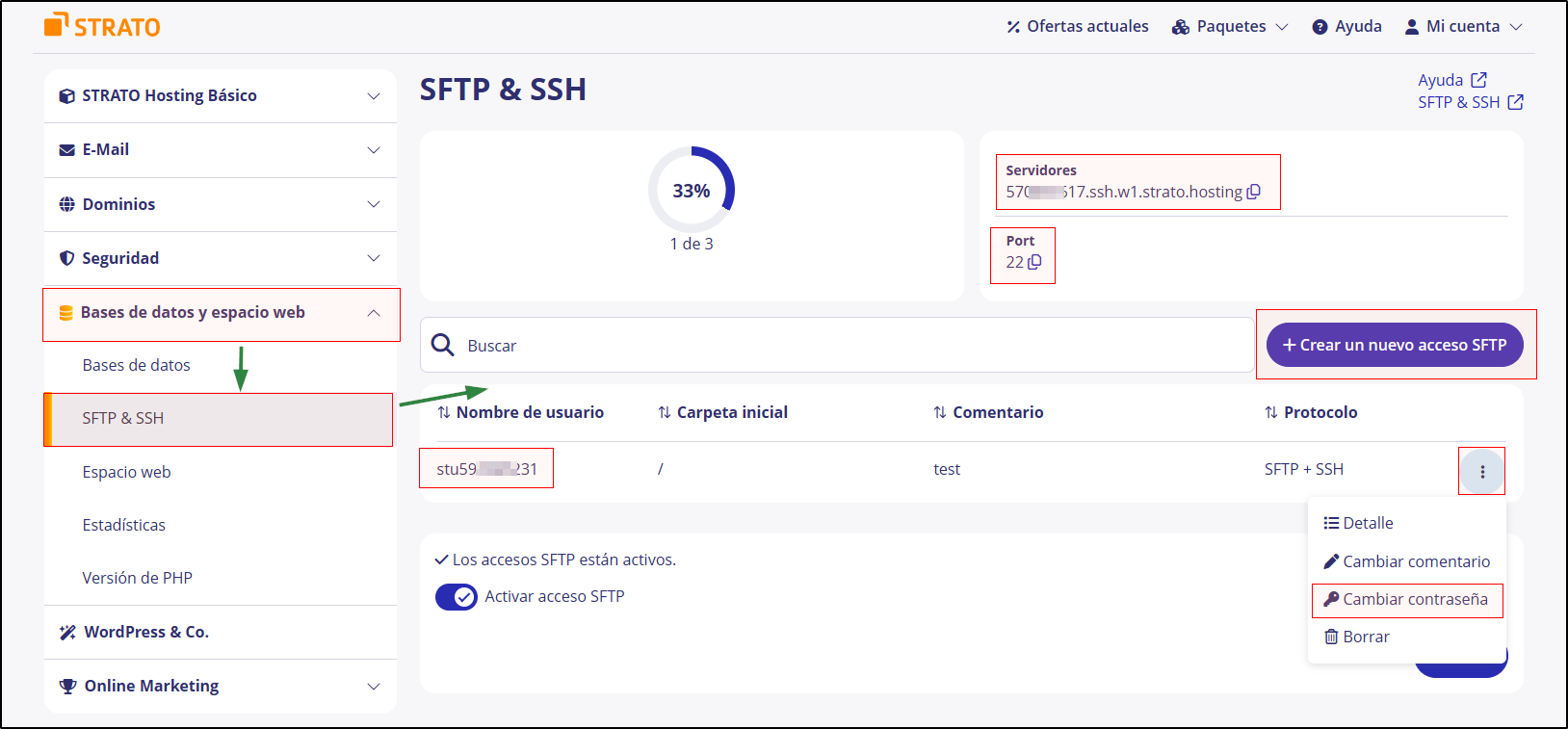
Task: Click the E-Mail envelope icon
Action: [x=67, y=150]
